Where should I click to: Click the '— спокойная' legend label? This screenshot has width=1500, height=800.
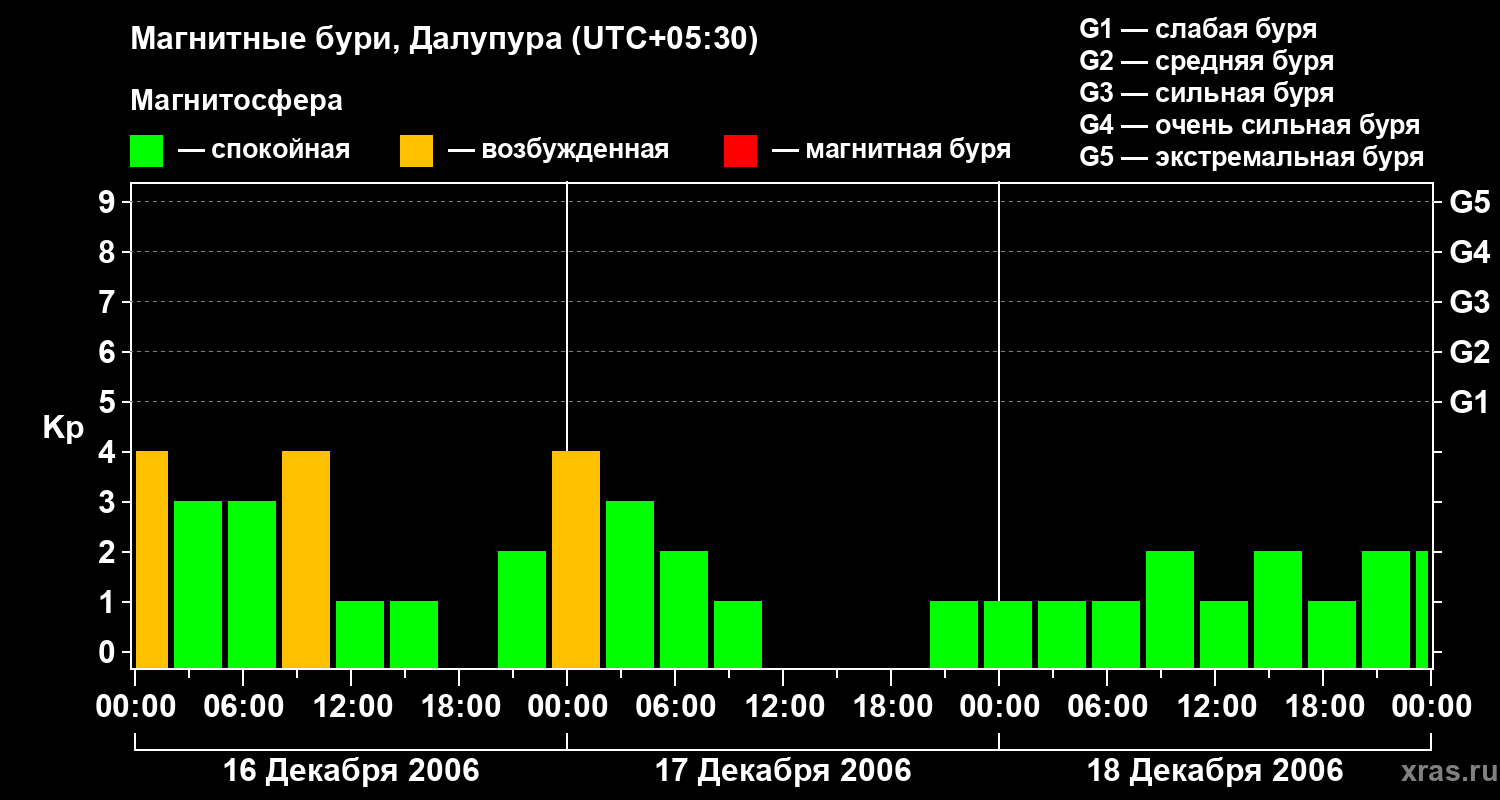pyautogui.click(x=264, y=150)
